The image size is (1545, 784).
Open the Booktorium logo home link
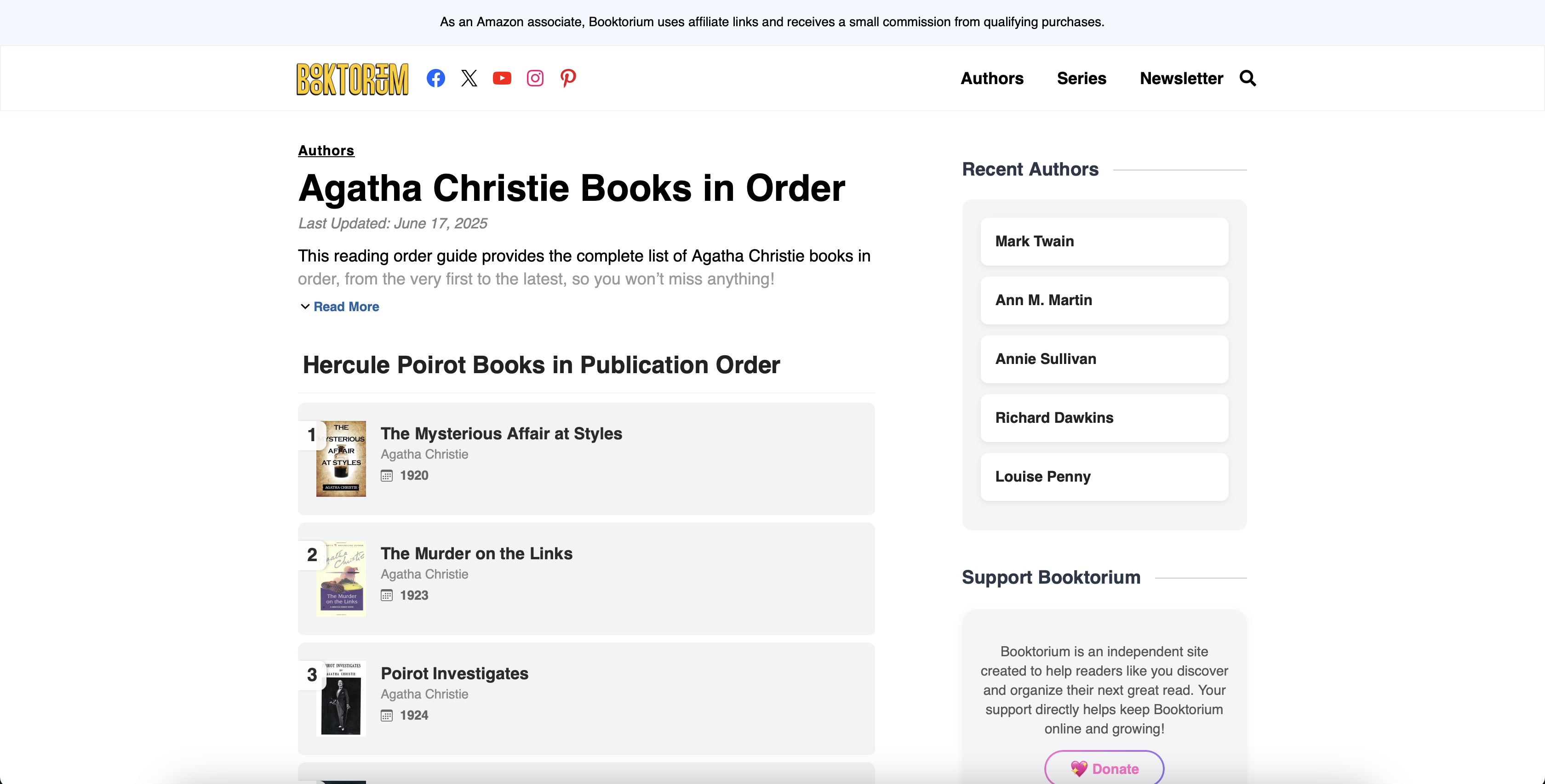tap(352, 79)
